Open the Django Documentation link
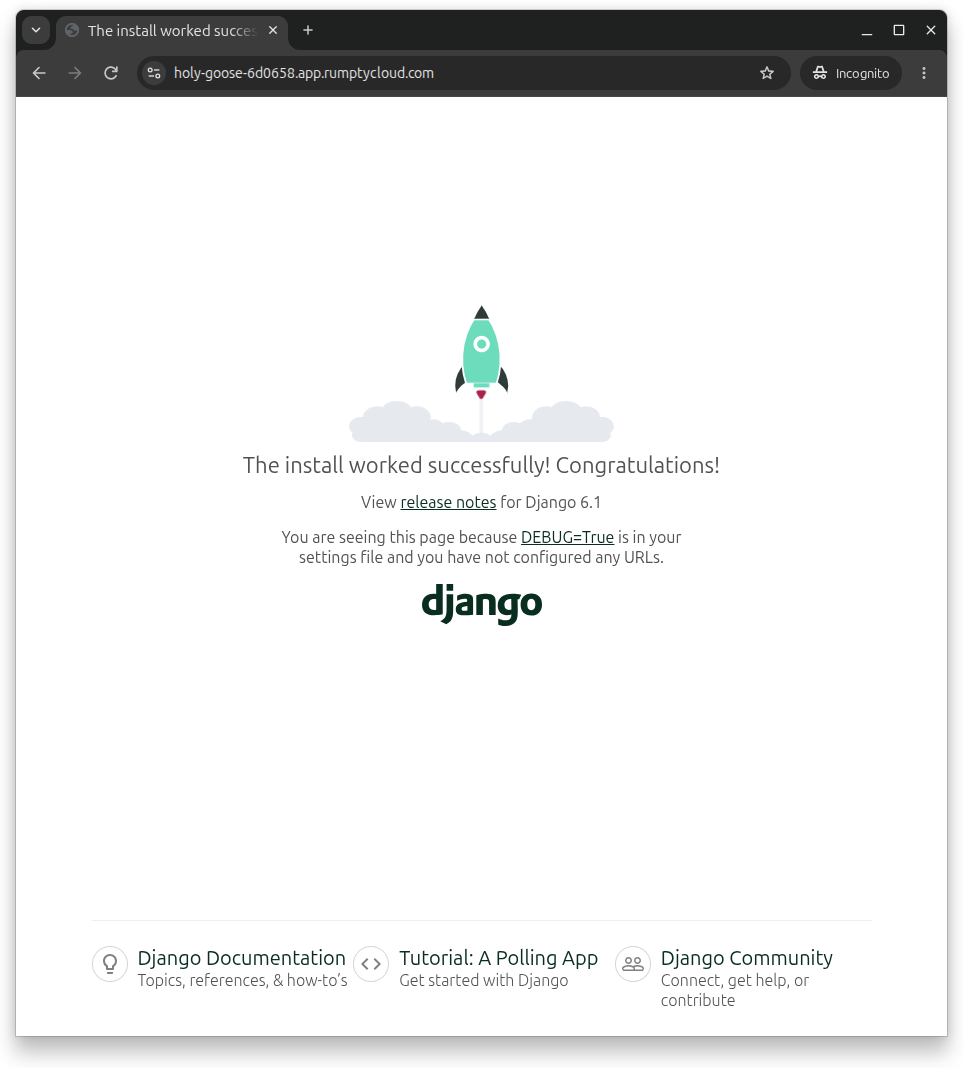The width and height of the screenshot is (963, 1068). tap(242, 958)
